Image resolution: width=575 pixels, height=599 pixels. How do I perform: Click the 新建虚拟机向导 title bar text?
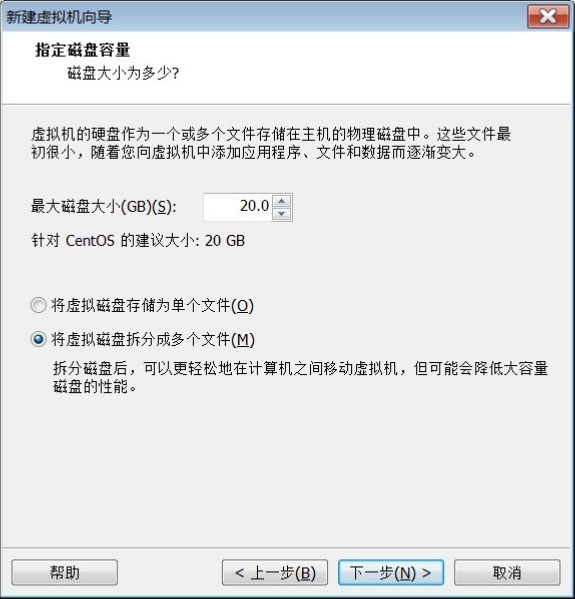59,17
